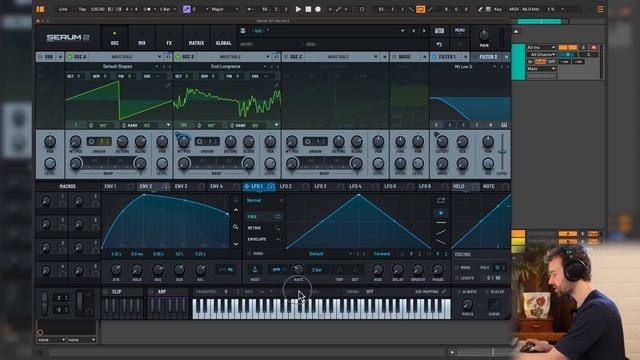Enable the NOISE oscillator toggle
The image size is (640, 360).
(x=394, y=57)
